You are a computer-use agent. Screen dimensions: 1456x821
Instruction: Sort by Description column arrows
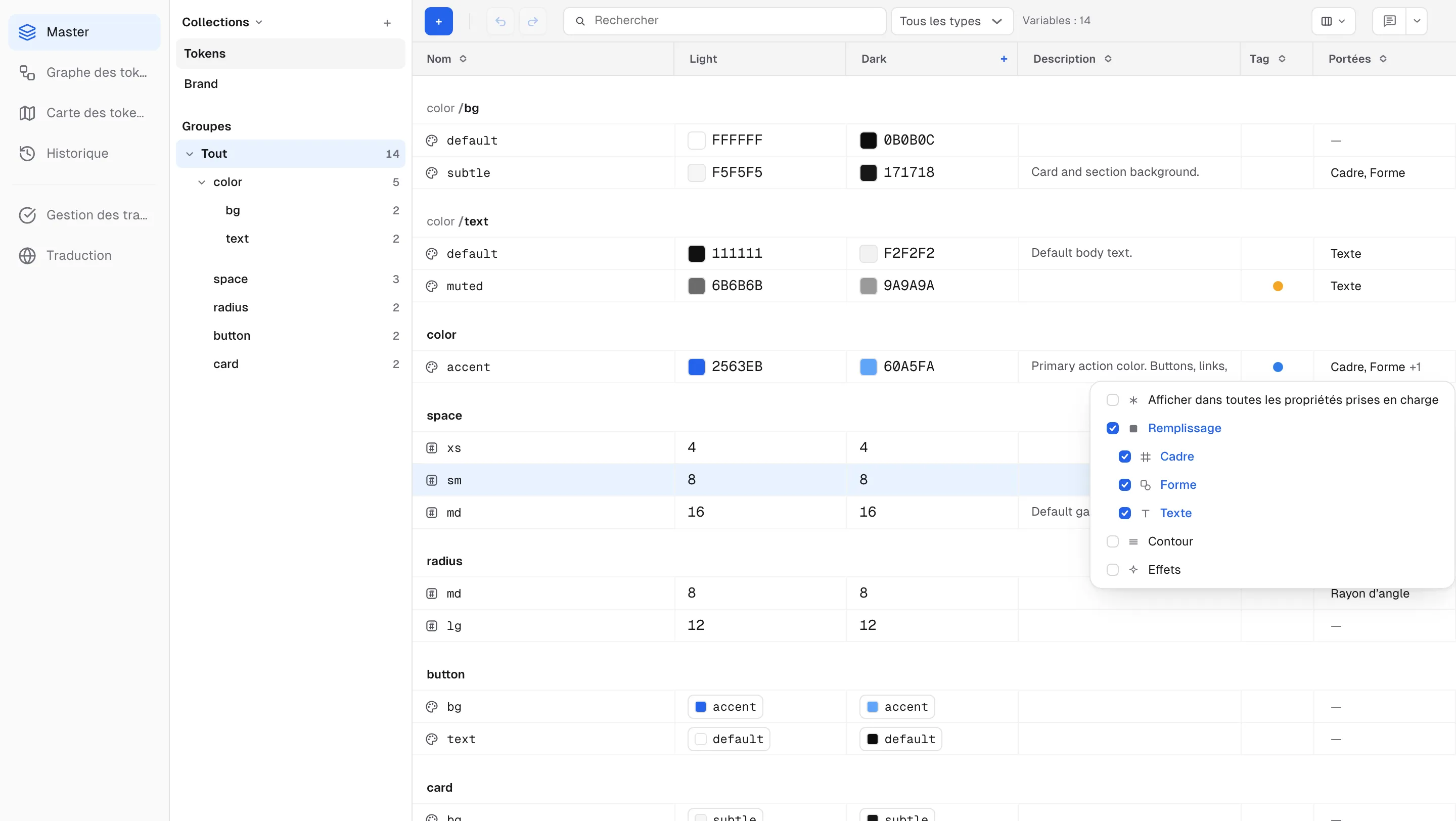(x=1108, y=59)
